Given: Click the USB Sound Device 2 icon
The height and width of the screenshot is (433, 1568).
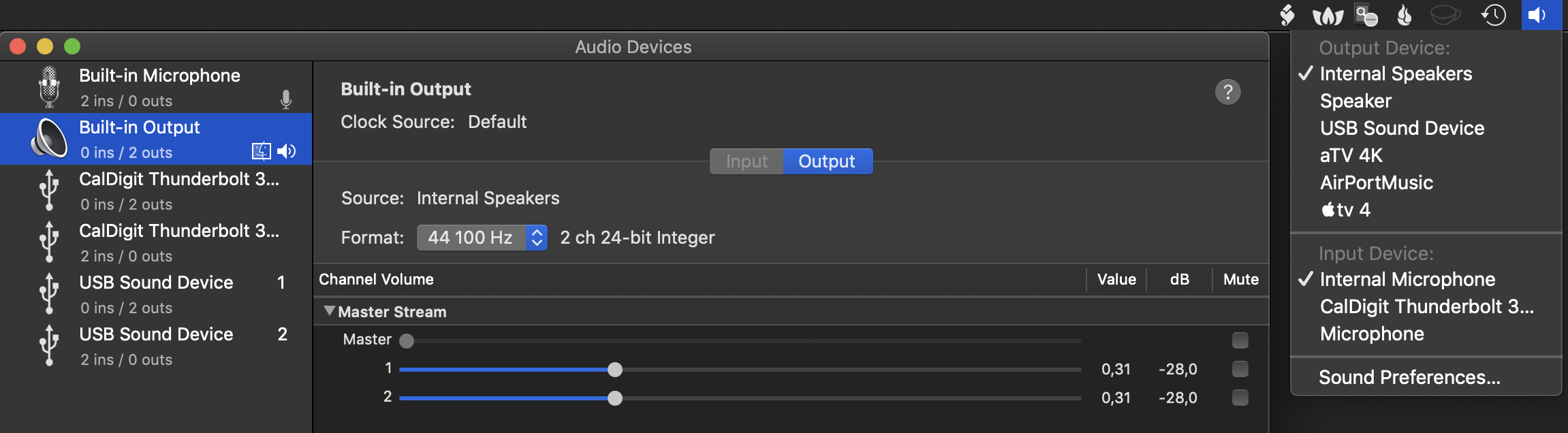Looking at the screenshot, I should point(49,346).
